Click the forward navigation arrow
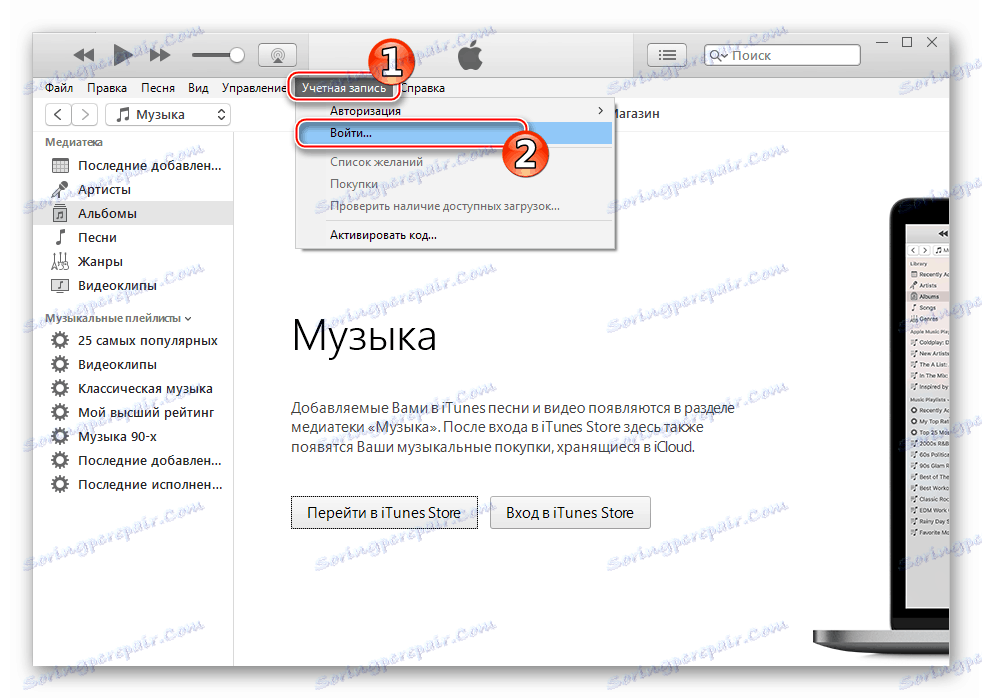982x698 pixels. tap(85, 115)
